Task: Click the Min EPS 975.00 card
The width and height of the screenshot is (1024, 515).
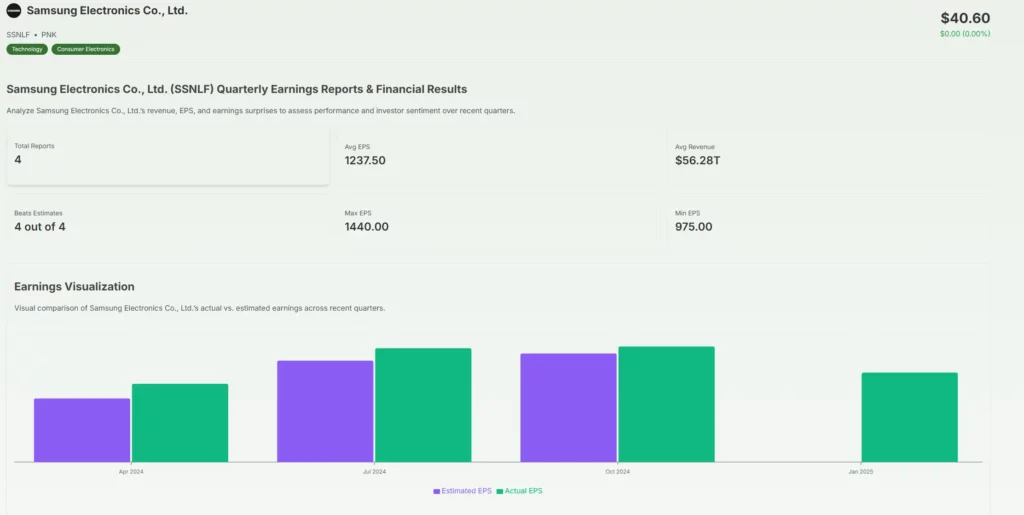Action: click(828, 221)
